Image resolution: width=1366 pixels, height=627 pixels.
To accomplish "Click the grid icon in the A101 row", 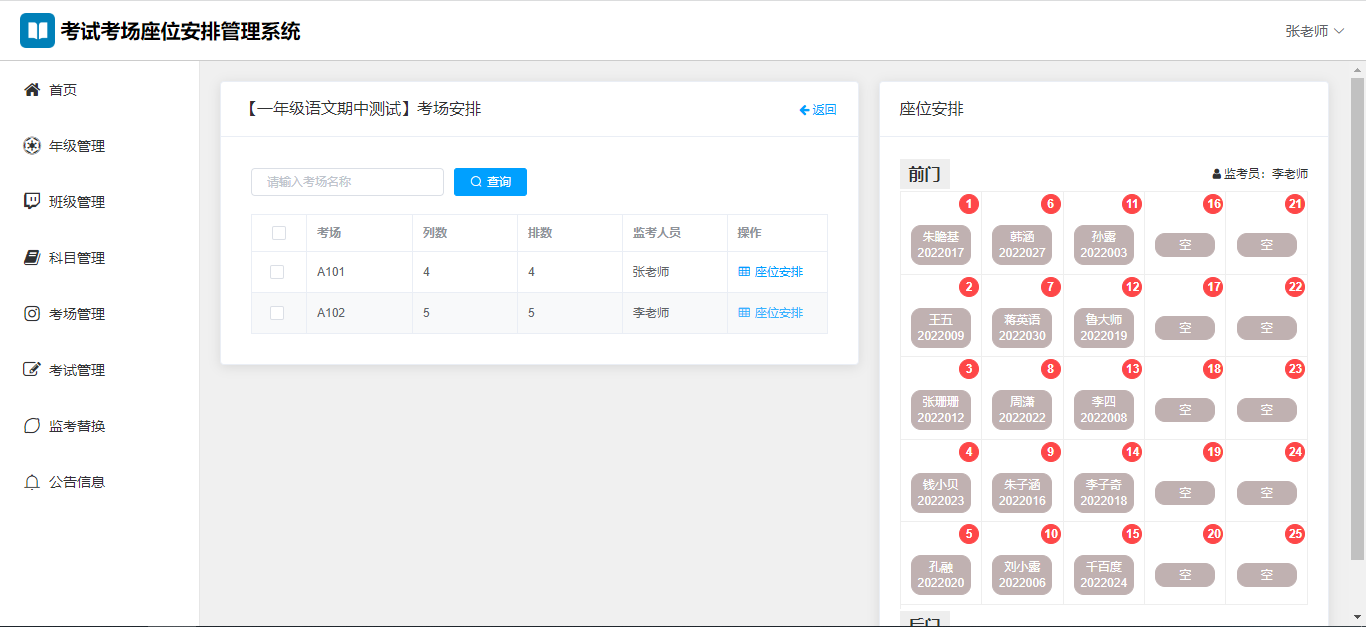I will click(744, 272).
